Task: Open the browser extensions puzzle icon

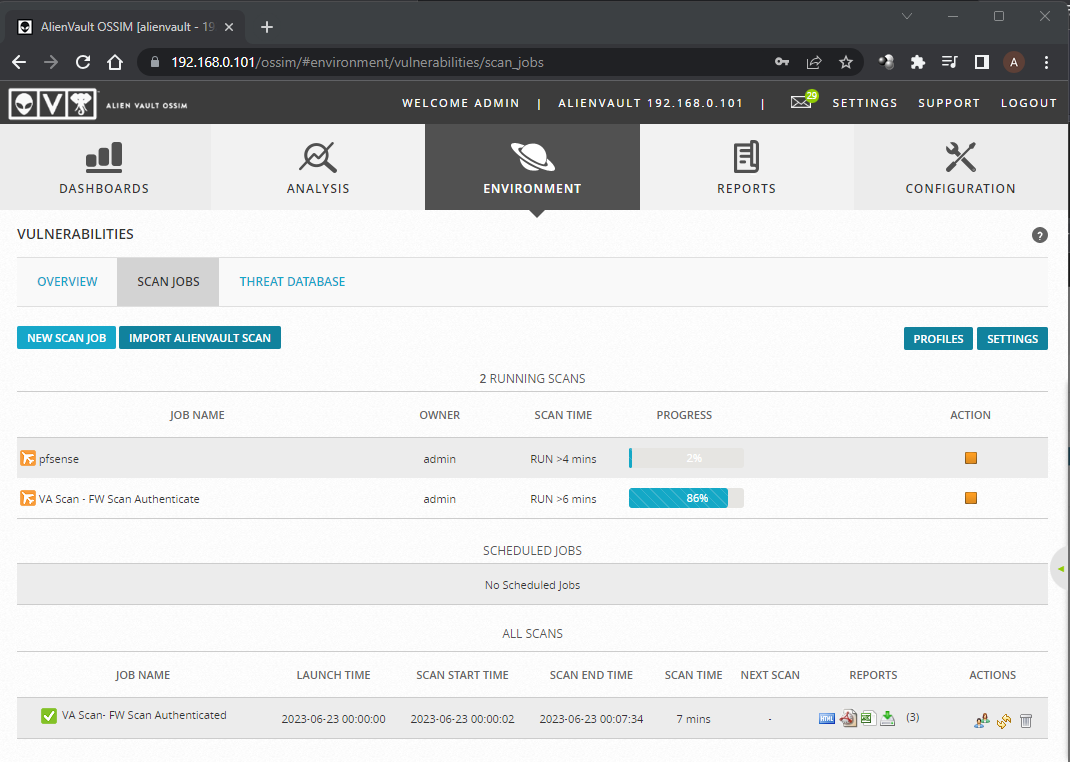Action: 918,62
